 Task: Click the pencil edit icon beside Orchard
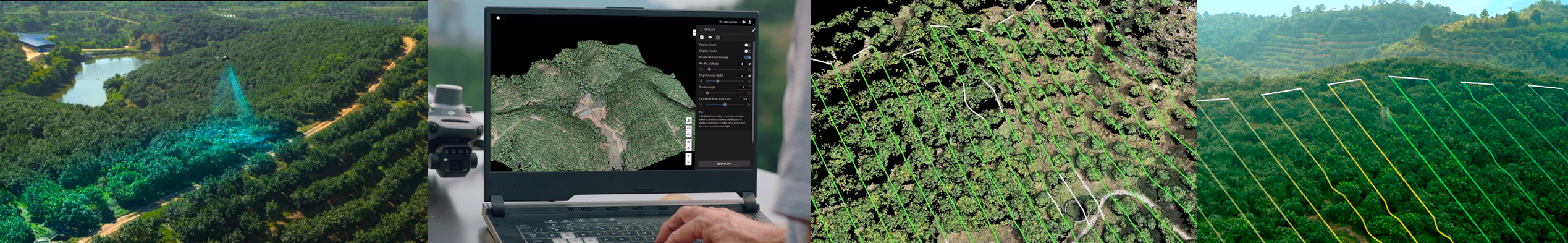pyautogui.click(x=754, y=30)
